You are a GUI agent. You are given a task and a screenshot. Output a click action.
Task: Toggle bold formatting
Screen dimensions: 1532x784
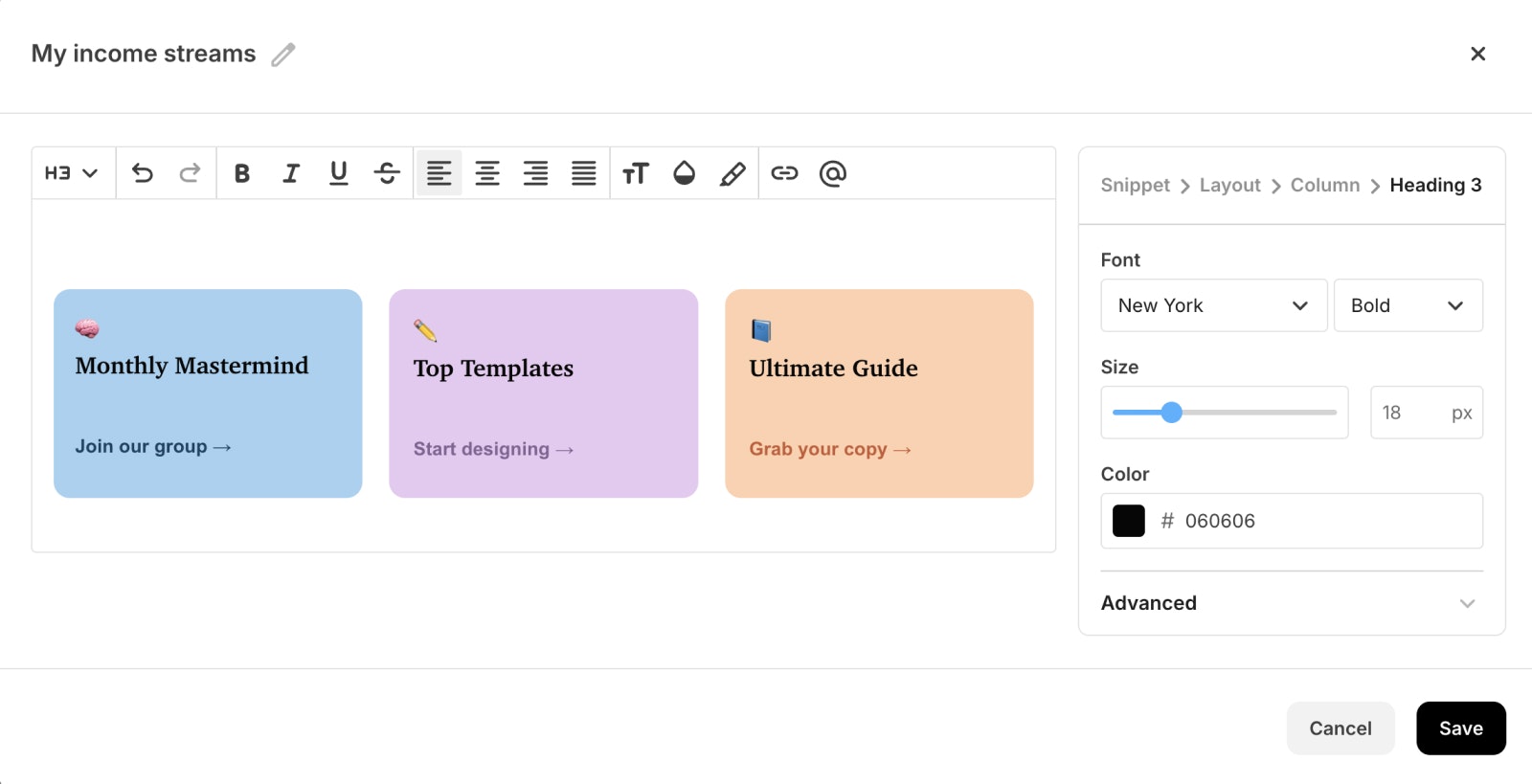pos(242,173)
